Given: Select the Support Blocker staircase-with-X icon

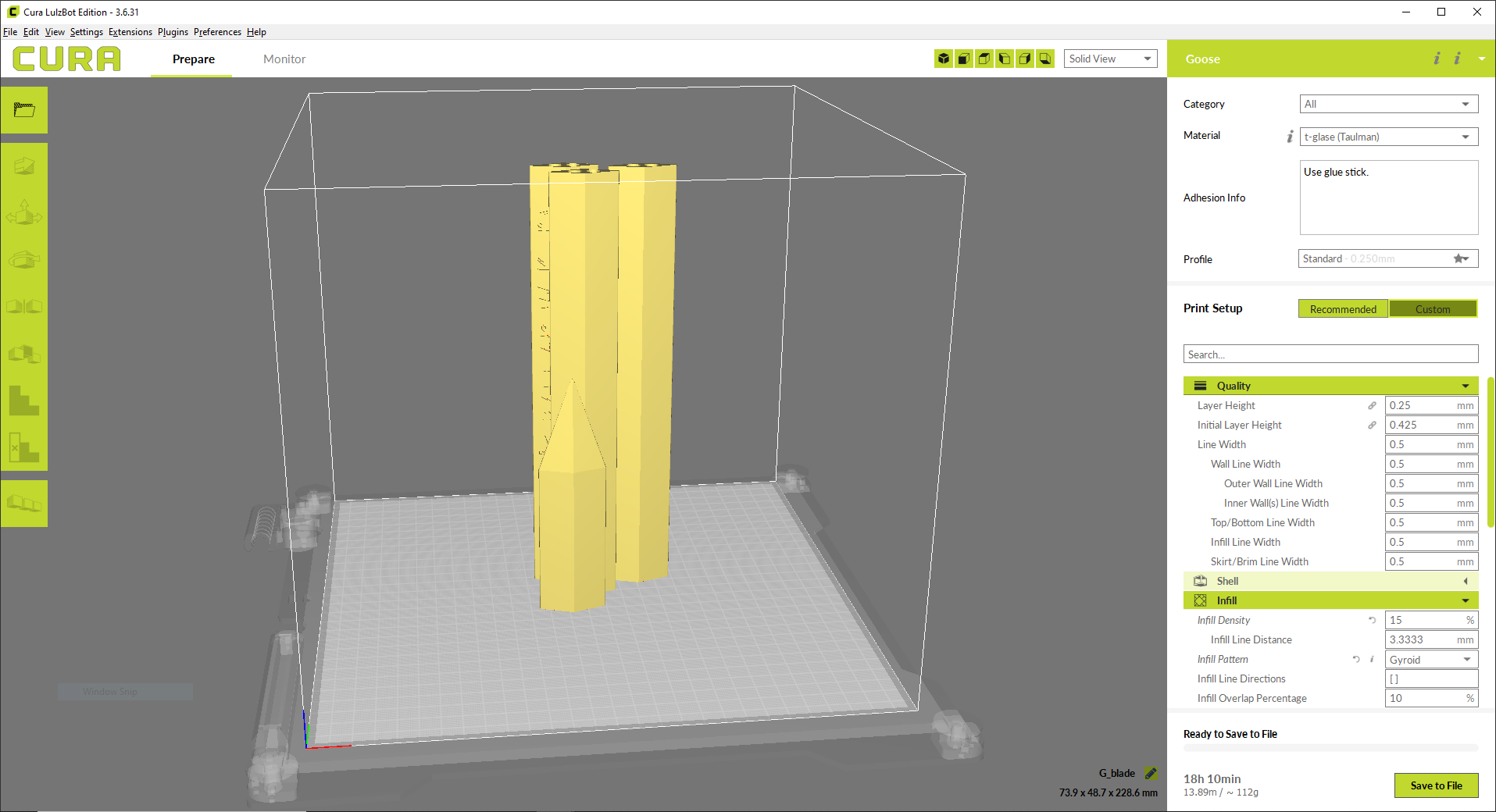Looking at the screenshot, I should [24, 447].
